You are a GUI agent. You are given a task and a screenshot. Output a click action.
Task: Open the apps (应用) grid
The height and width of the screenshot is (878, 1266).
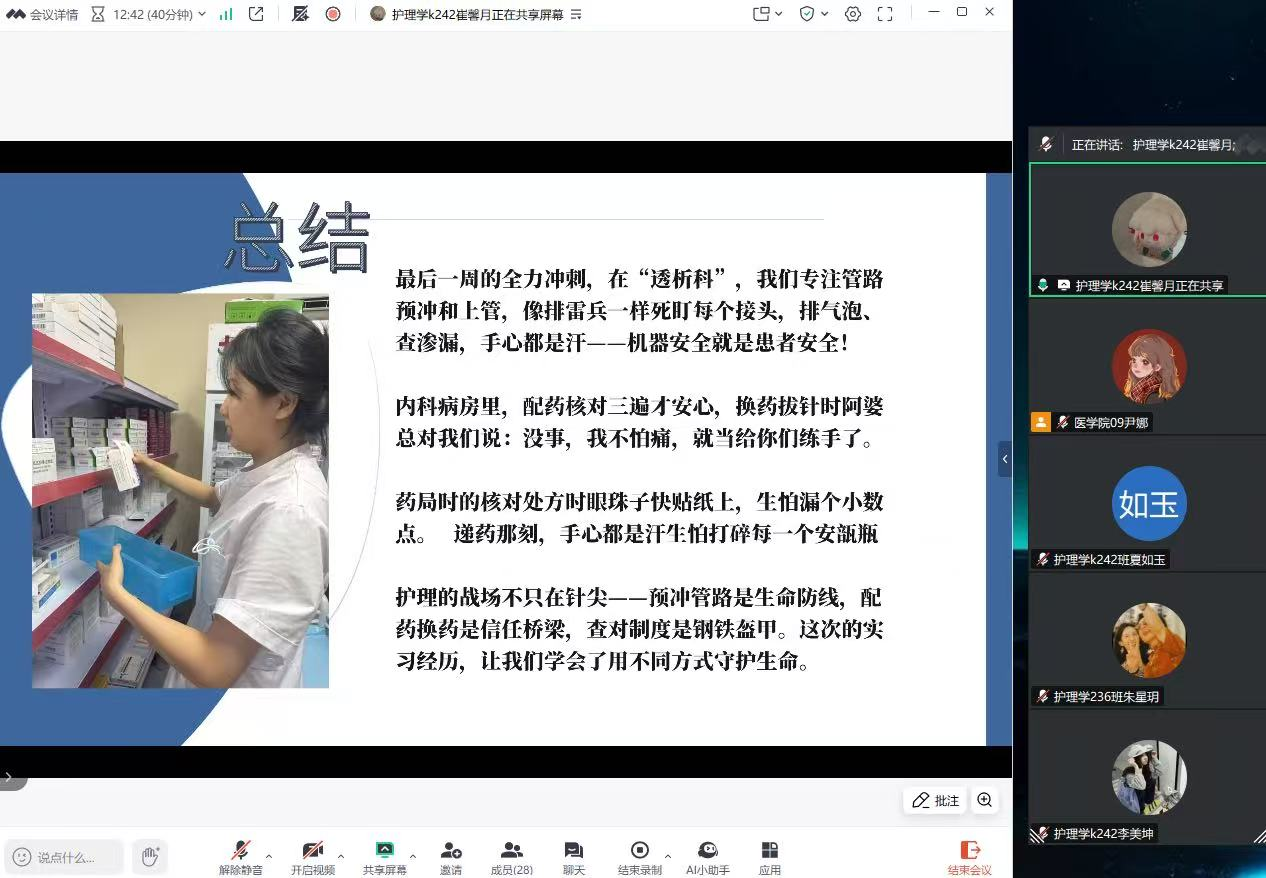[769, 856]
